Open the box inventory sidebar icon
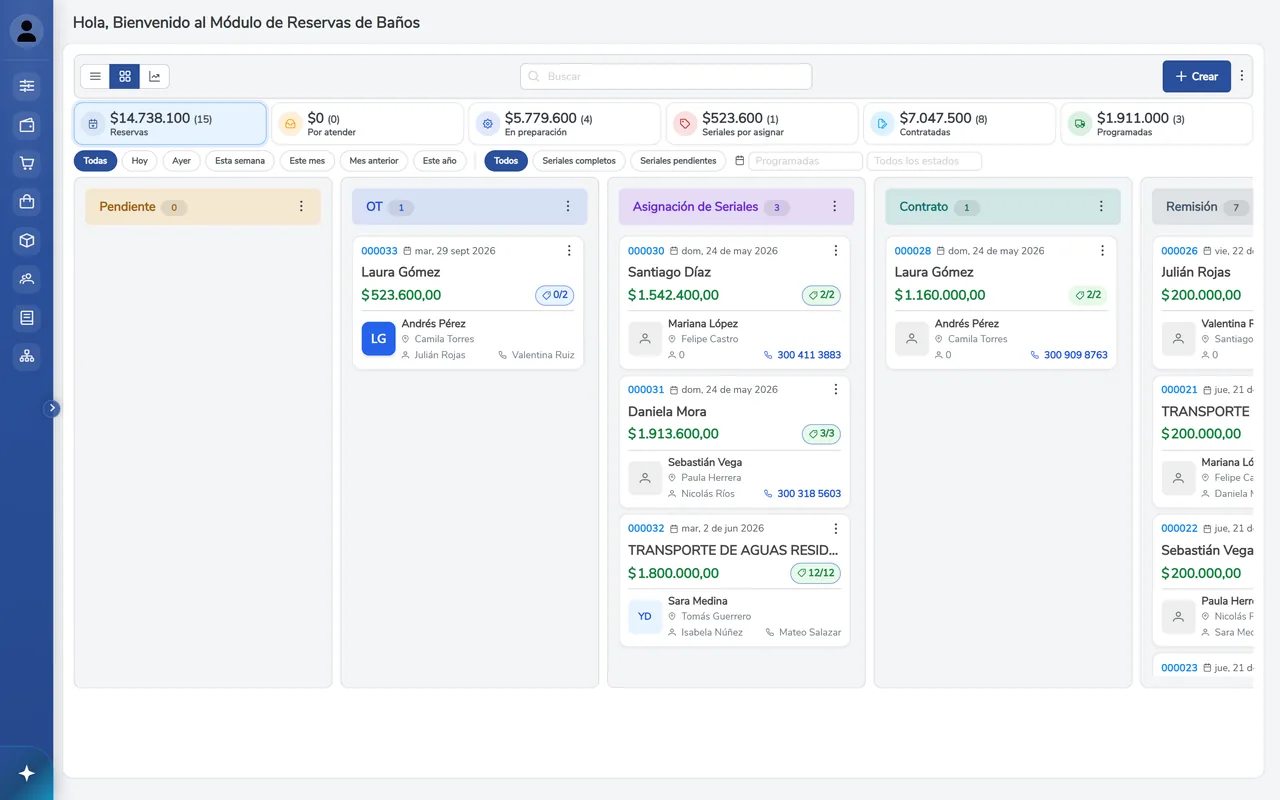 (x=27, y=240)
